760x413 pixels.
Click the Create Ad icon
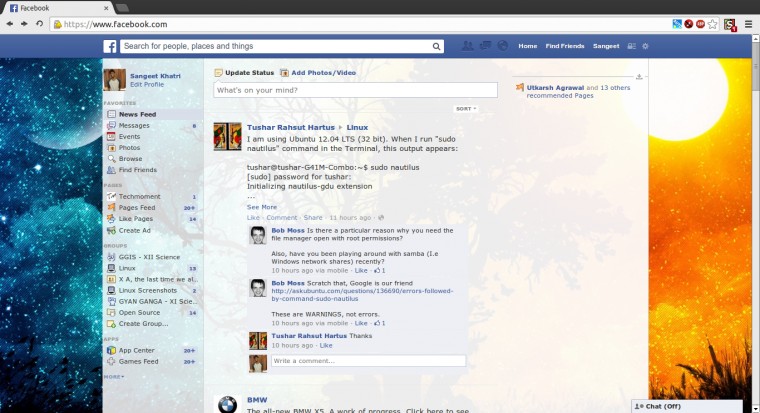[111, 230]
